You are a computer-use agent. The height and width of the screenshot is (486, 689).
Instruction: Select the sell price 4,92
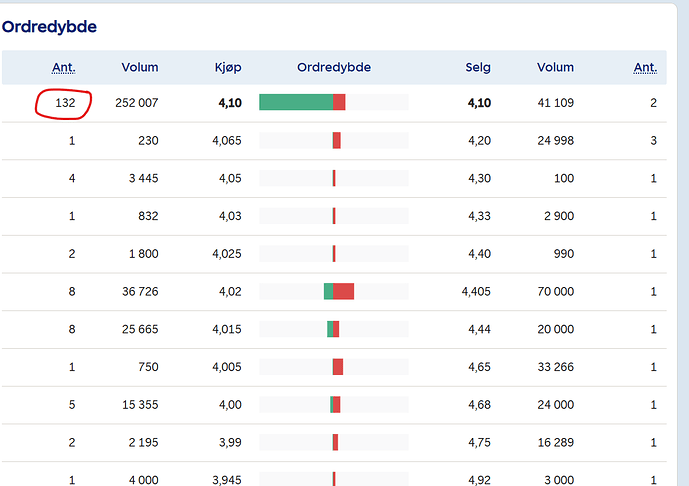point(479,480)
